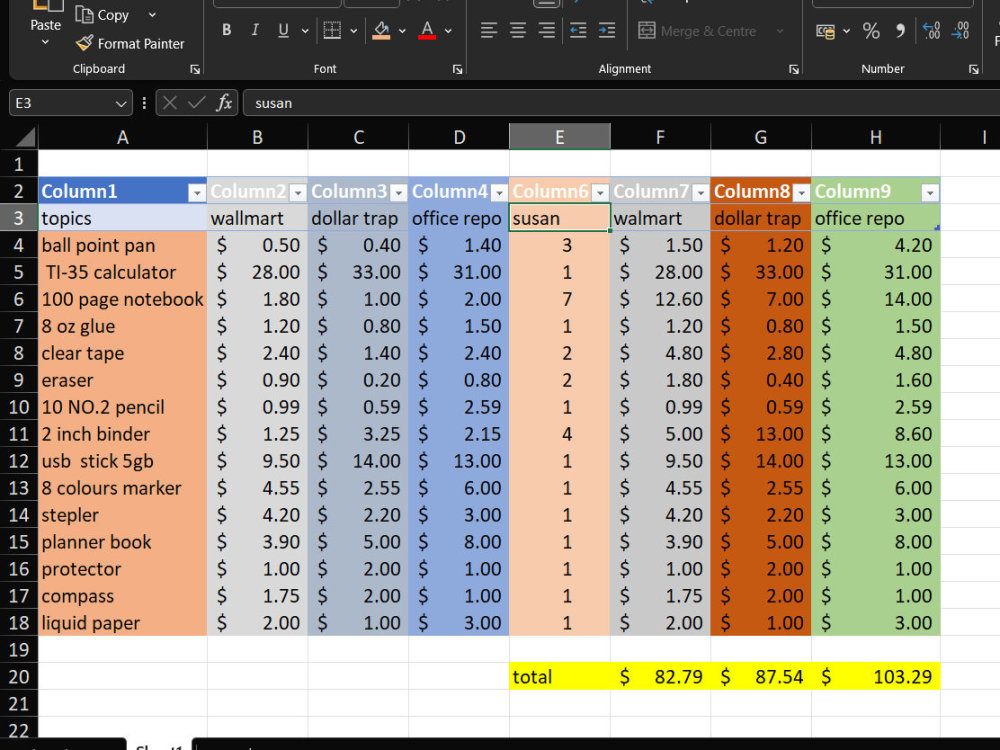Image resolution: width=1000 pixels, height=750 pixels.
Task: Open Column1 filter dropdown
Action: pyautogui.click(x=197, y=192)
